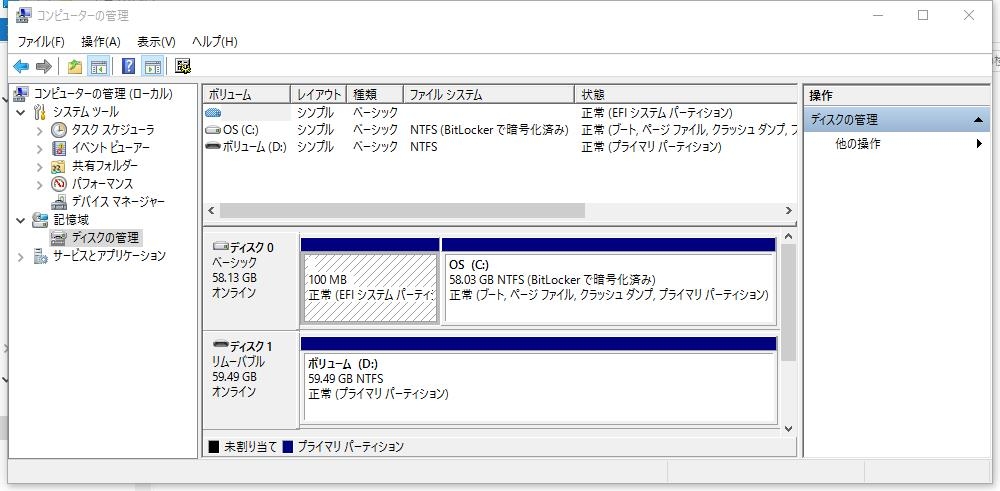
Task: Click the Forward arrow toolbar icon
Action: click(x=43, y=66)
